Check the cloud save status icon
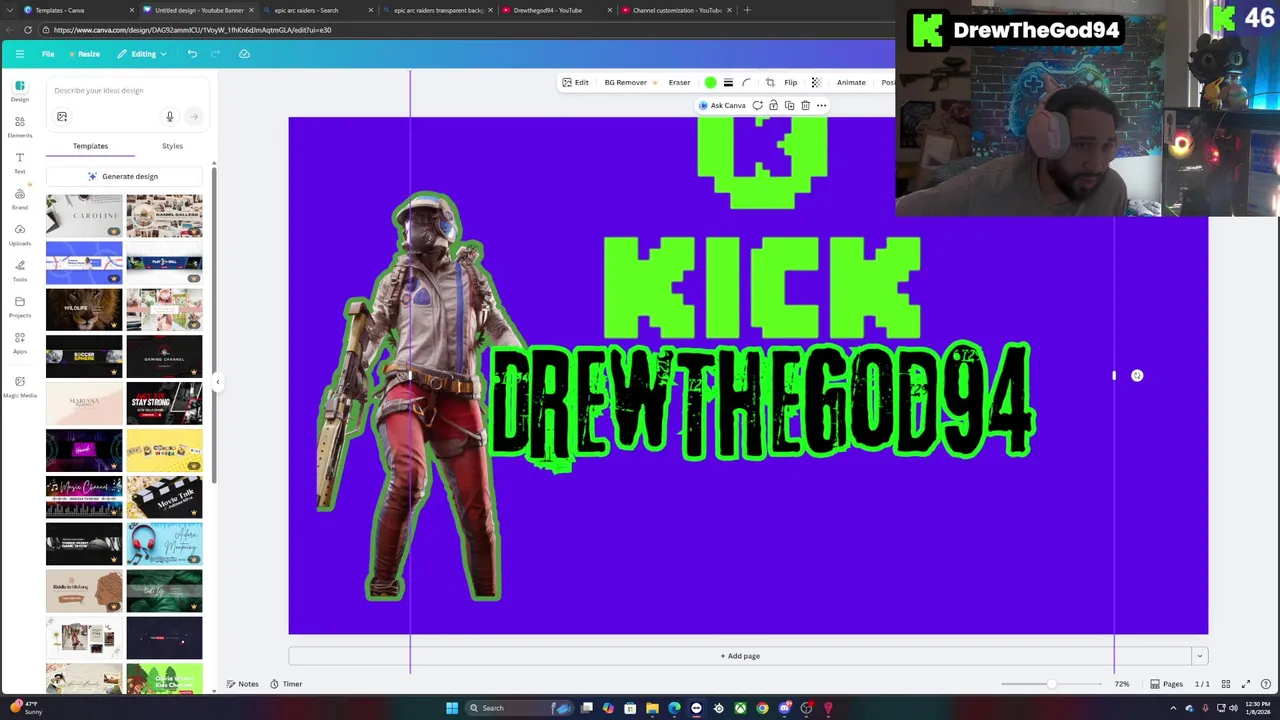This screenshot has height=720, width=1280. tap(244, 54)
